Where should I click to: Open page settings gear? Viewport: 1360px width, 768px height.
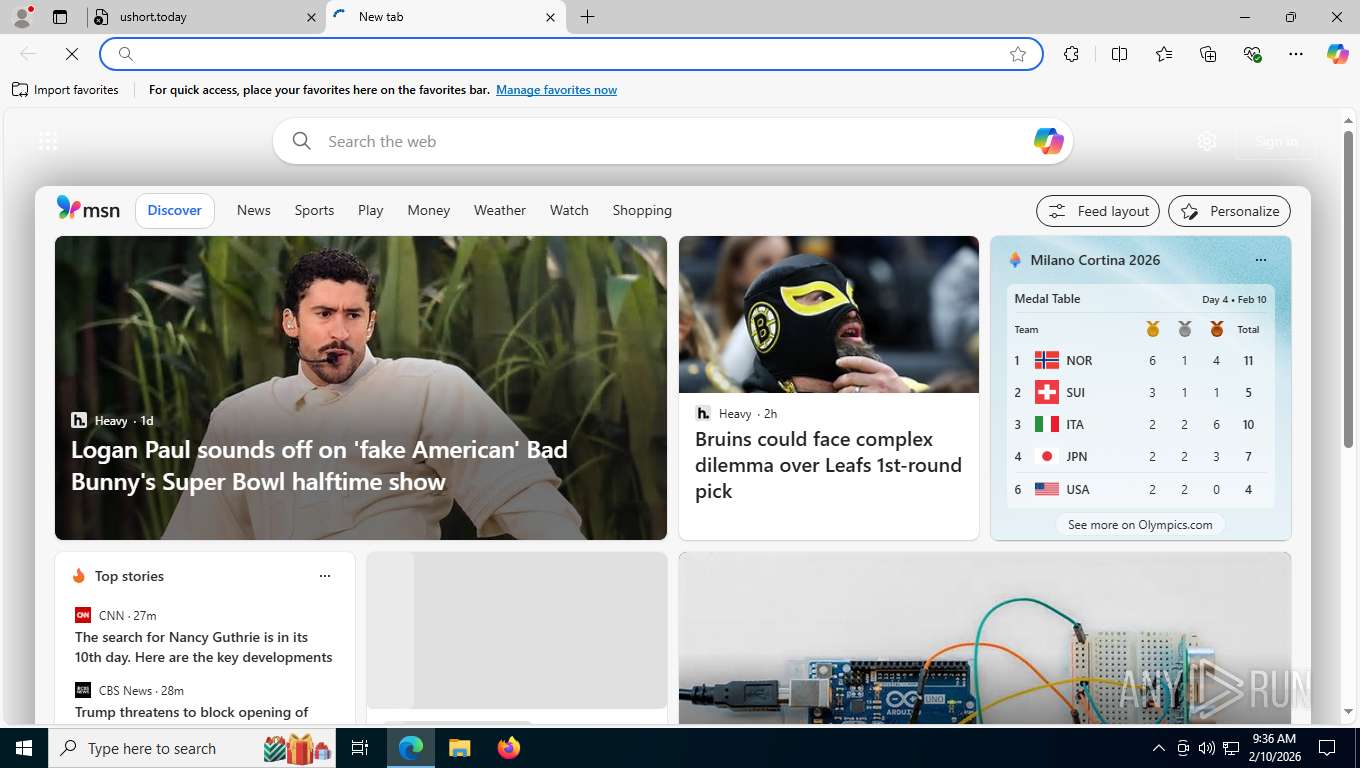pyautogui.click(x=1207, y=141)
